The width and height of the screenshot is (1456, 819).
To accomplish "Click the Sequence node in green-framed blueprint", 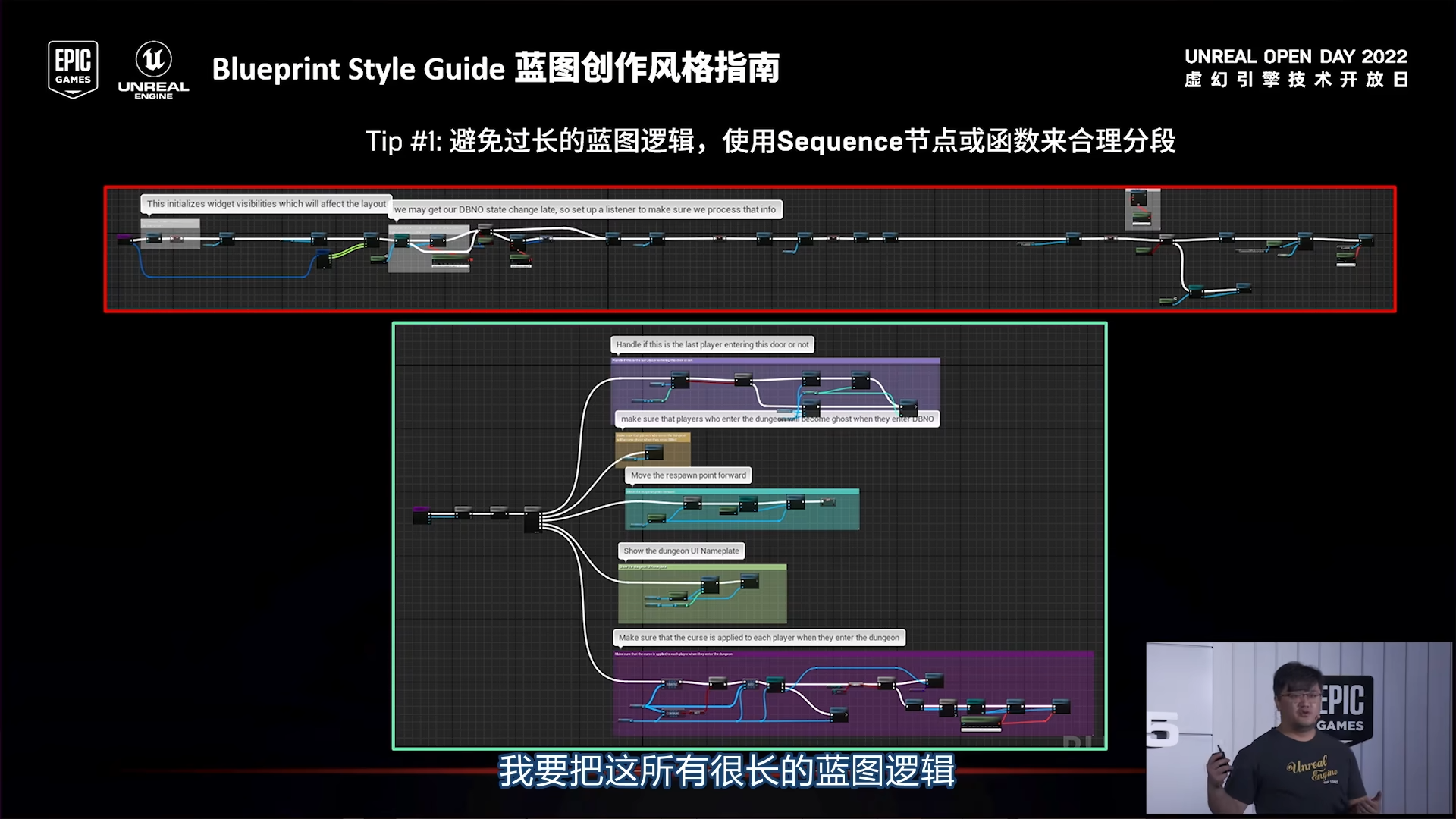I will (533, 519).
